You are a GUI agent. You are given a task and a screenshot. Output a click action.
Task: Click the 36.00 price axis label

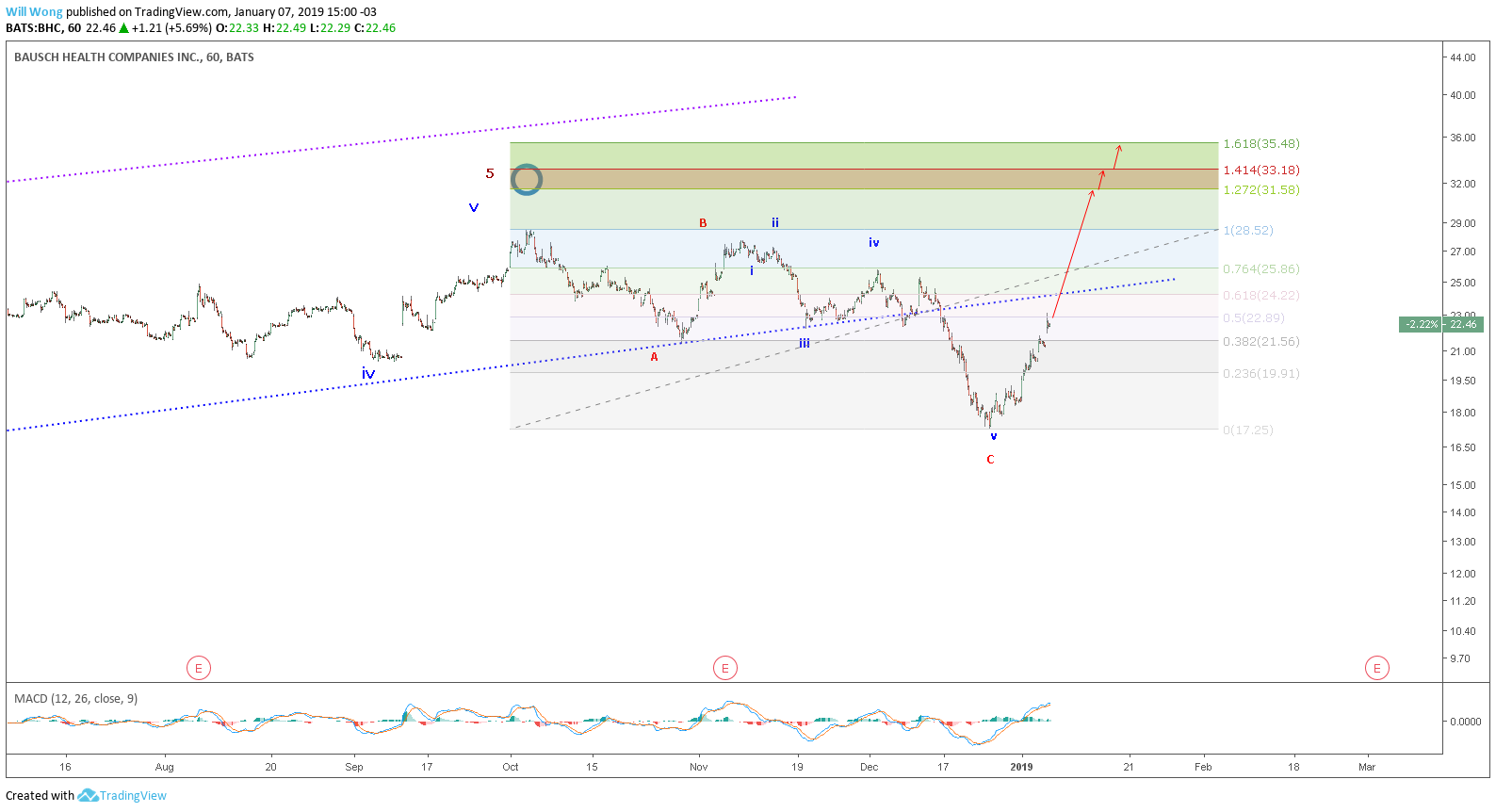click(1463, 138)
